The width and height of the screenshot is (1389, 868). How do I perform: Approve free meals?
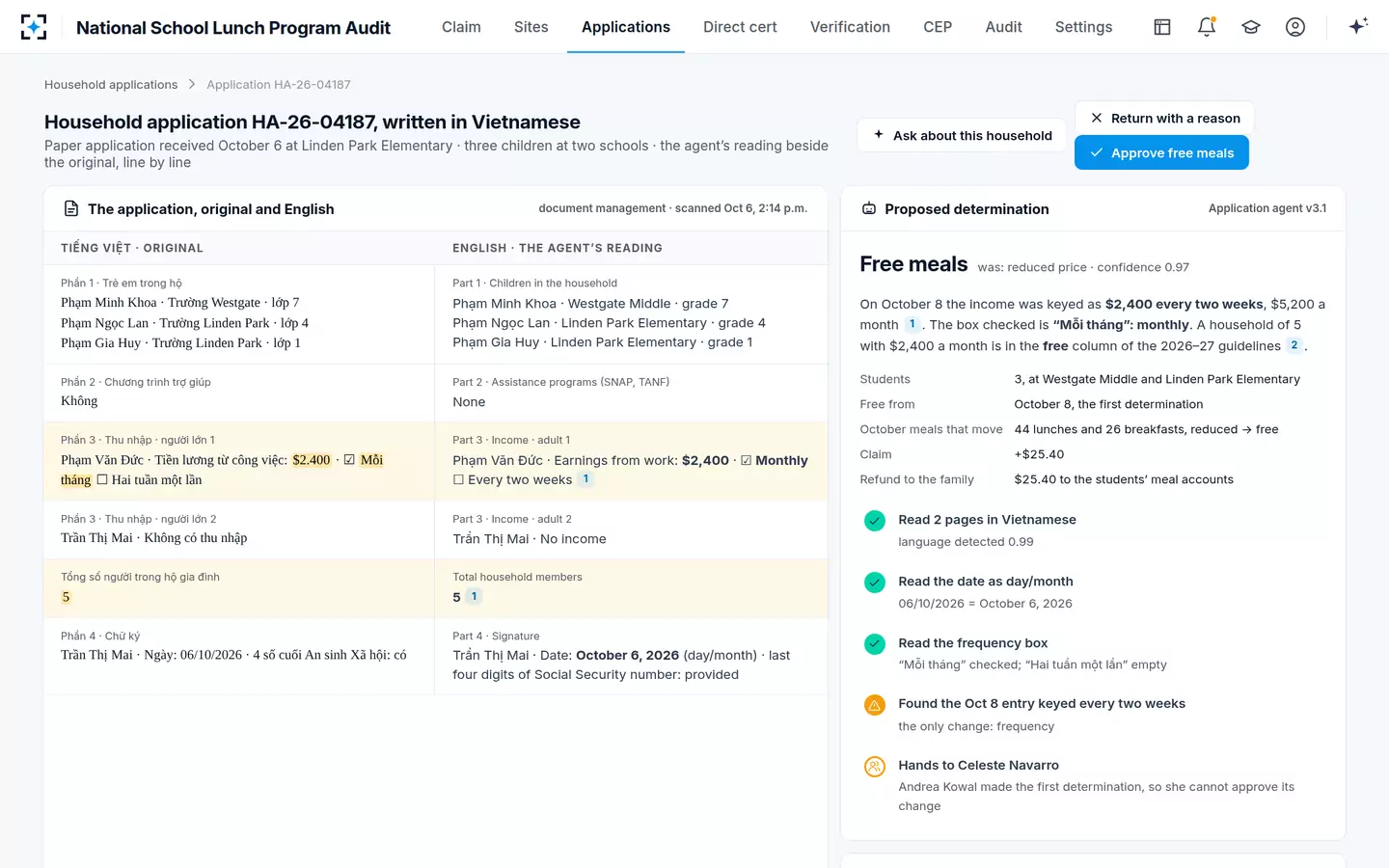(x=1161, y=152)
